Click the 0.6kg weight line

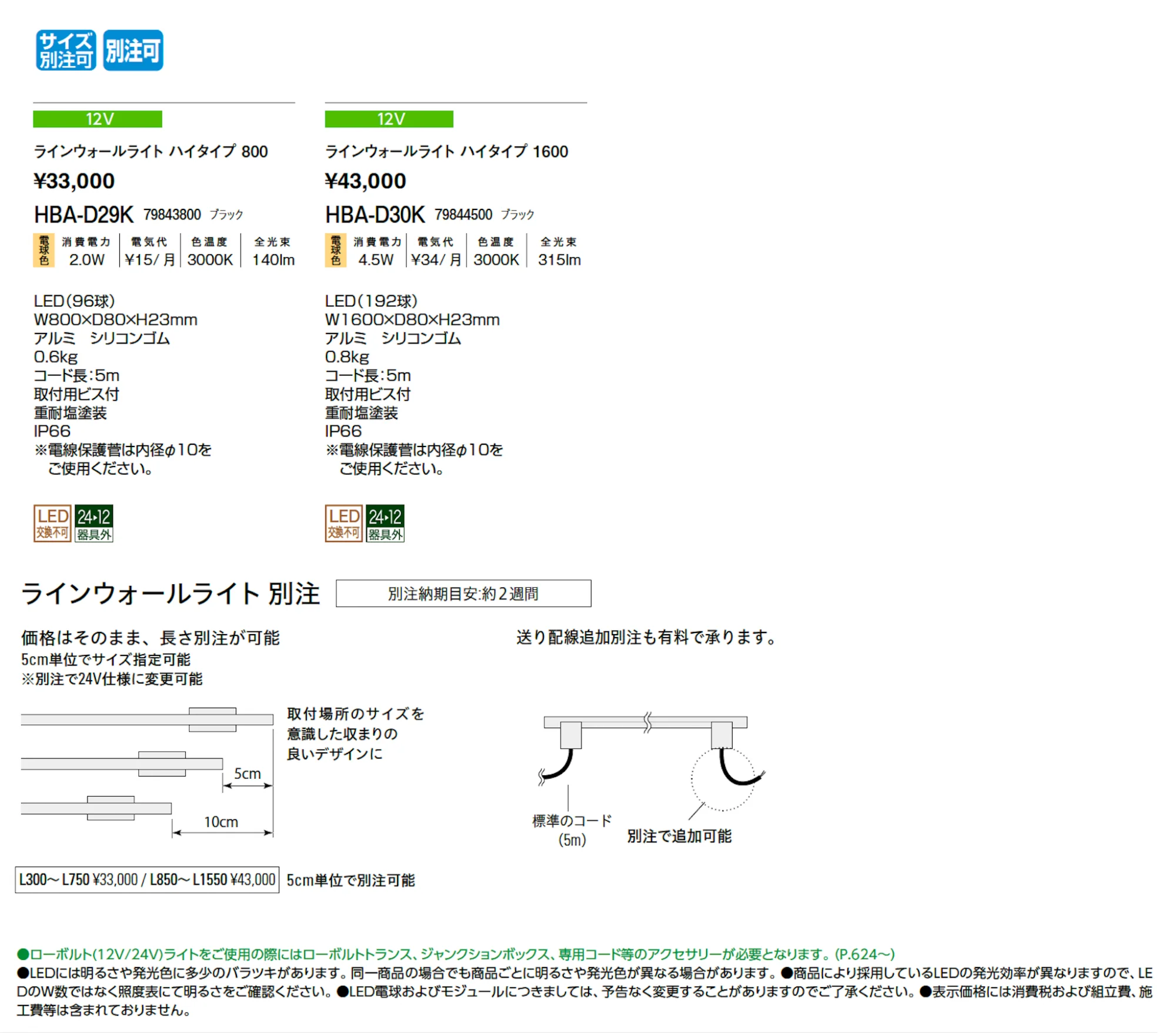(x=56, y=357)
